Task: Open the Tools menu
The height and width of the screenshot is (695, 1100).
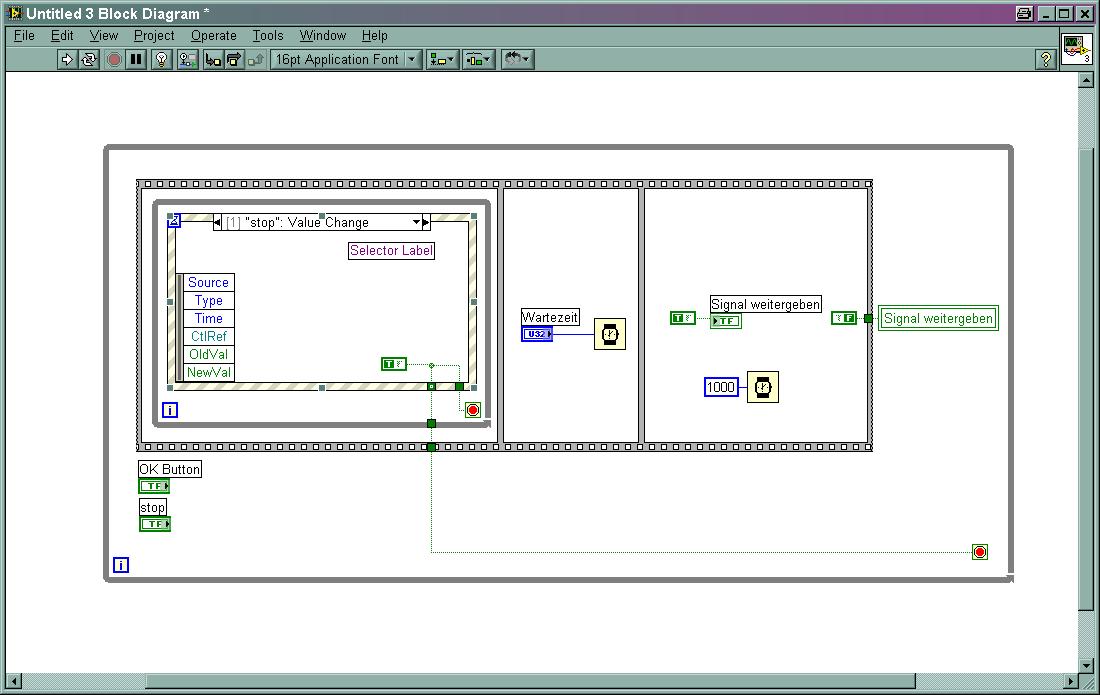Action: [x=267, y=36]
